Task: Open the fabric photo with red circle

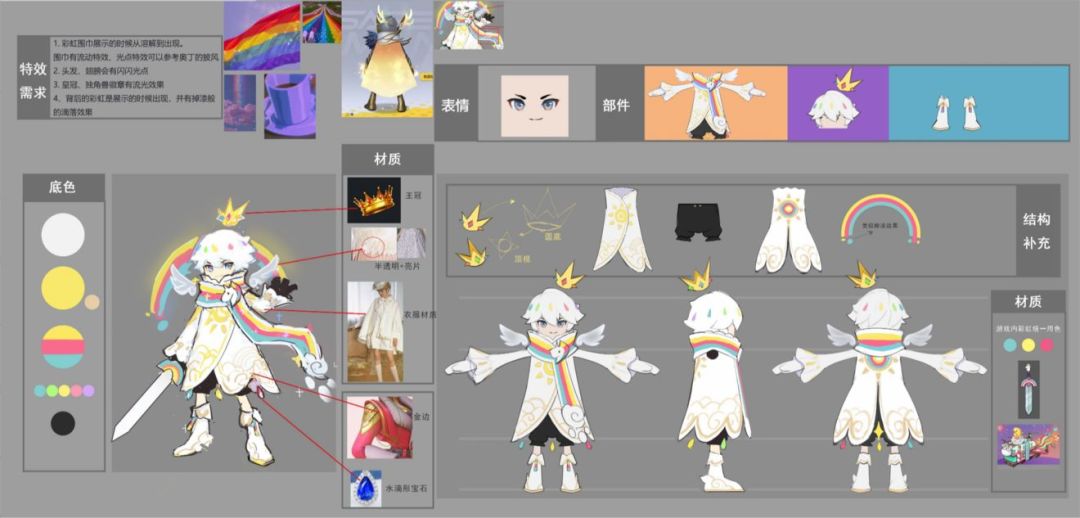Action: pyautogui.click(x=373, y=244)
